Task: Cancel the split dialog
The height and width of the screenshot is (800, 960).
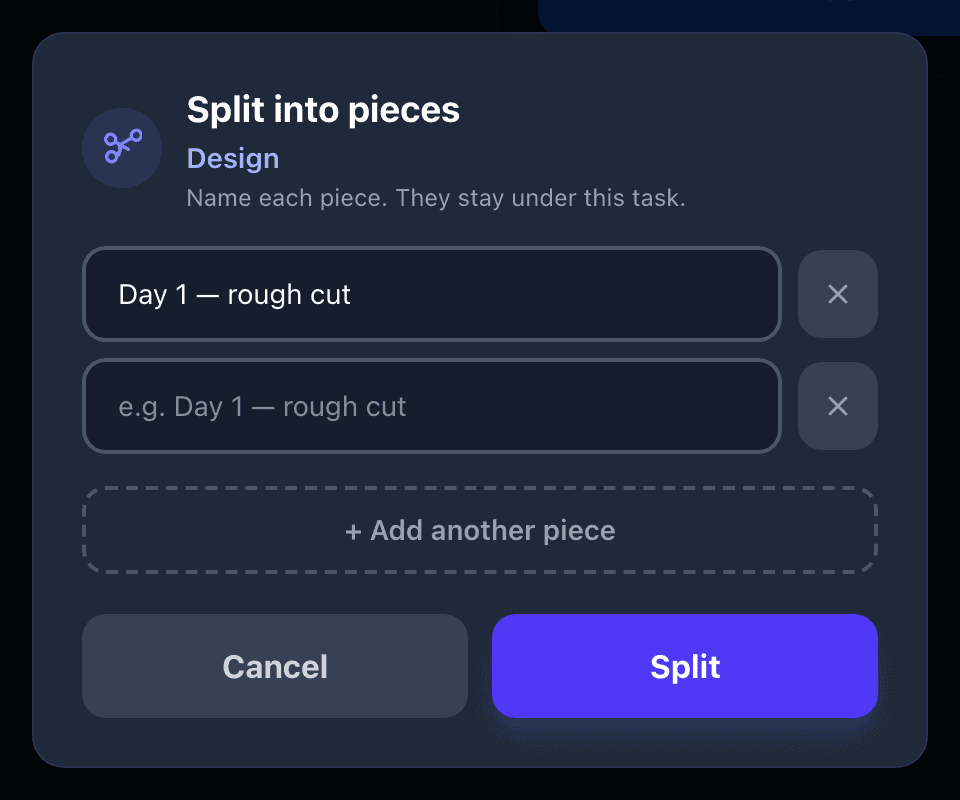Action: point(275,666)
